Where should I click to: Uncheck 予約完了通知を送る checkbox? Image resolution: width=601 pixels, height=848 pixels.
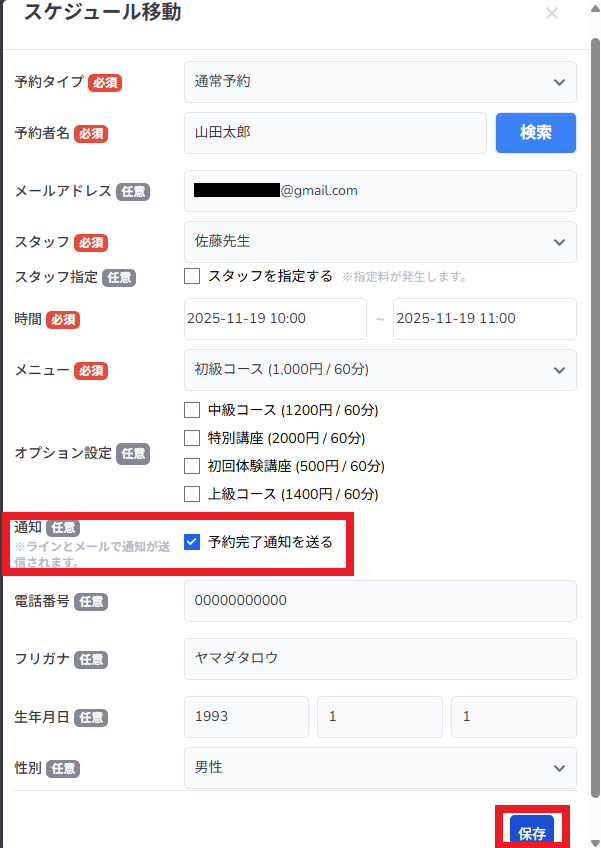pos(193,542)
